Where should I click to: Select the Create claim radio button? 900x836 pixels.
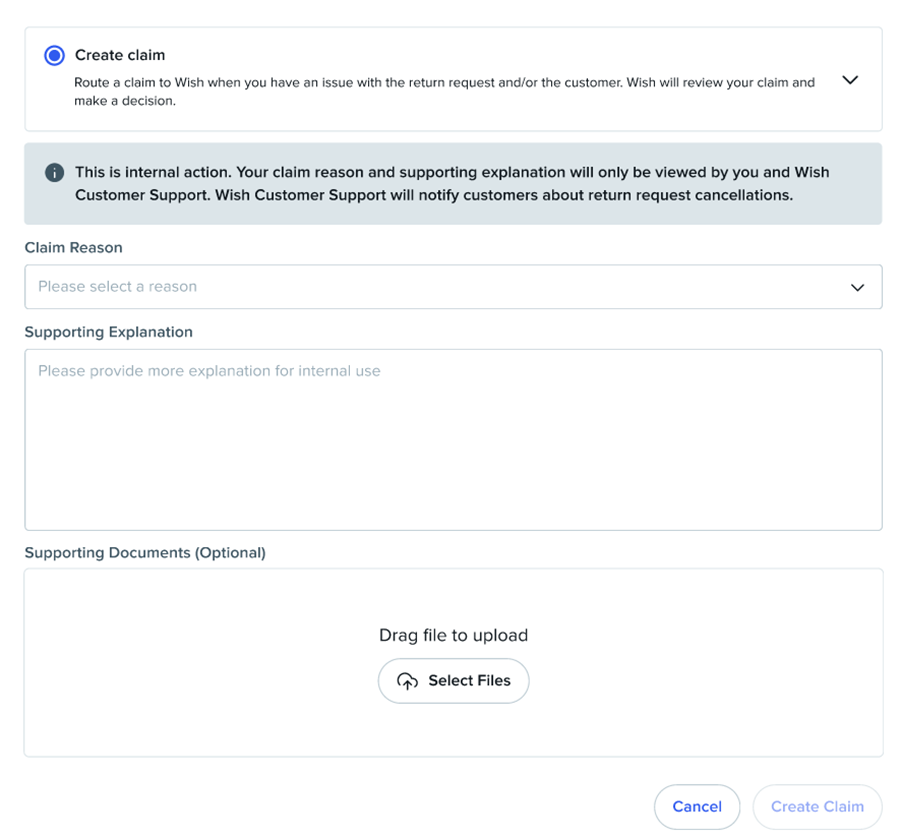point(55,56)
